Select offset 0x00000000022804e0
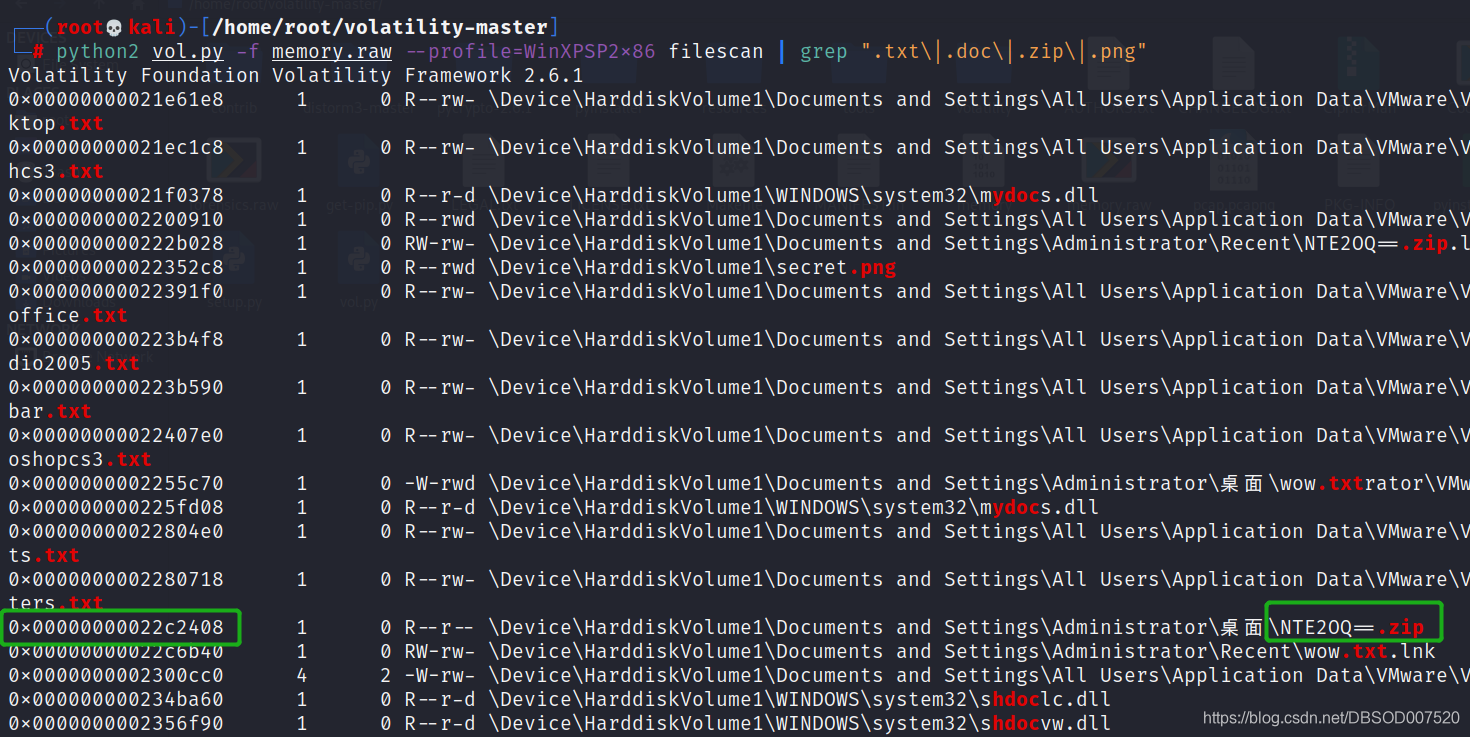The image size is (1470, 737). coord(116,531)
